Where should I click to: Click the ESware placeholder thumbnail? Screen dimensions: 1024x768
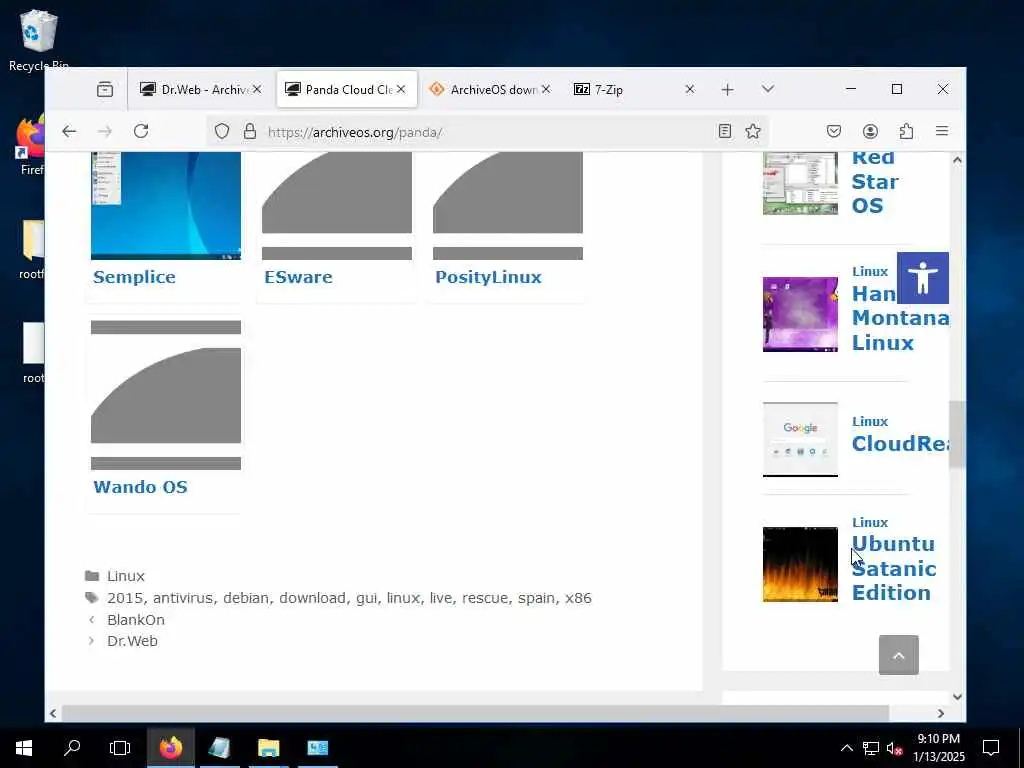pyautogui.click(x=337, y=205)
